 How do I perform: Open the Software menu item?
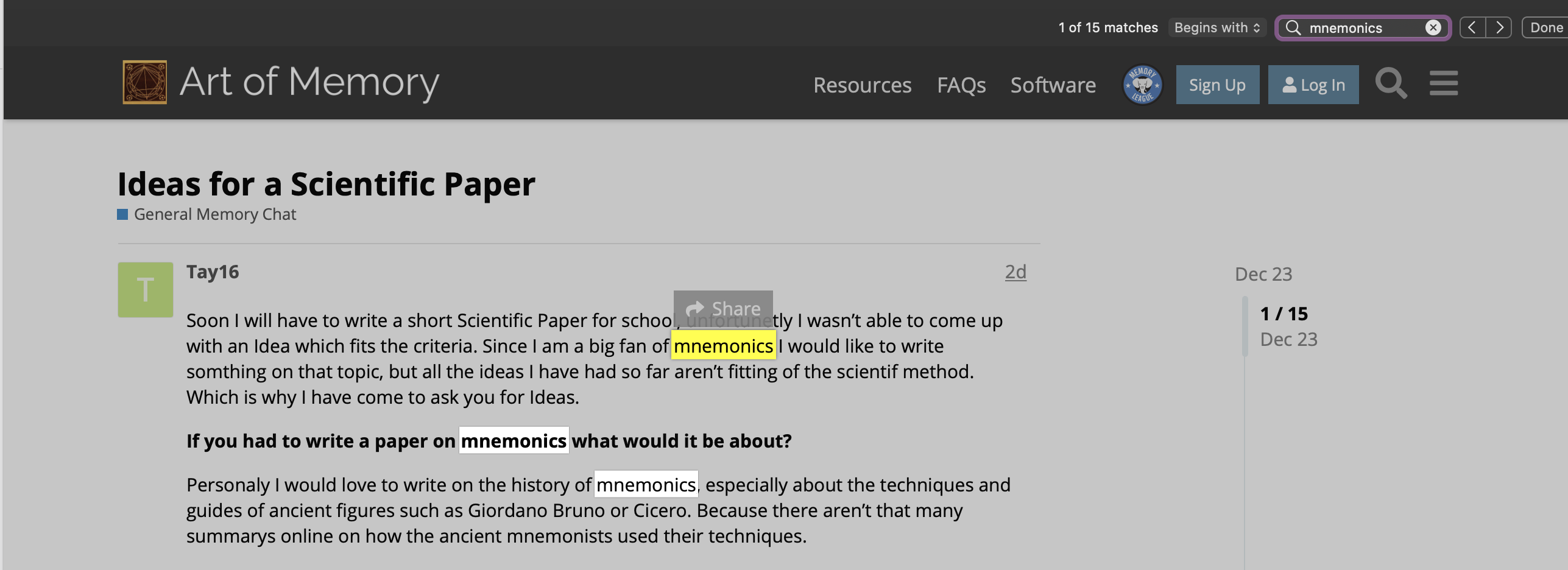tap(1053, 85)
